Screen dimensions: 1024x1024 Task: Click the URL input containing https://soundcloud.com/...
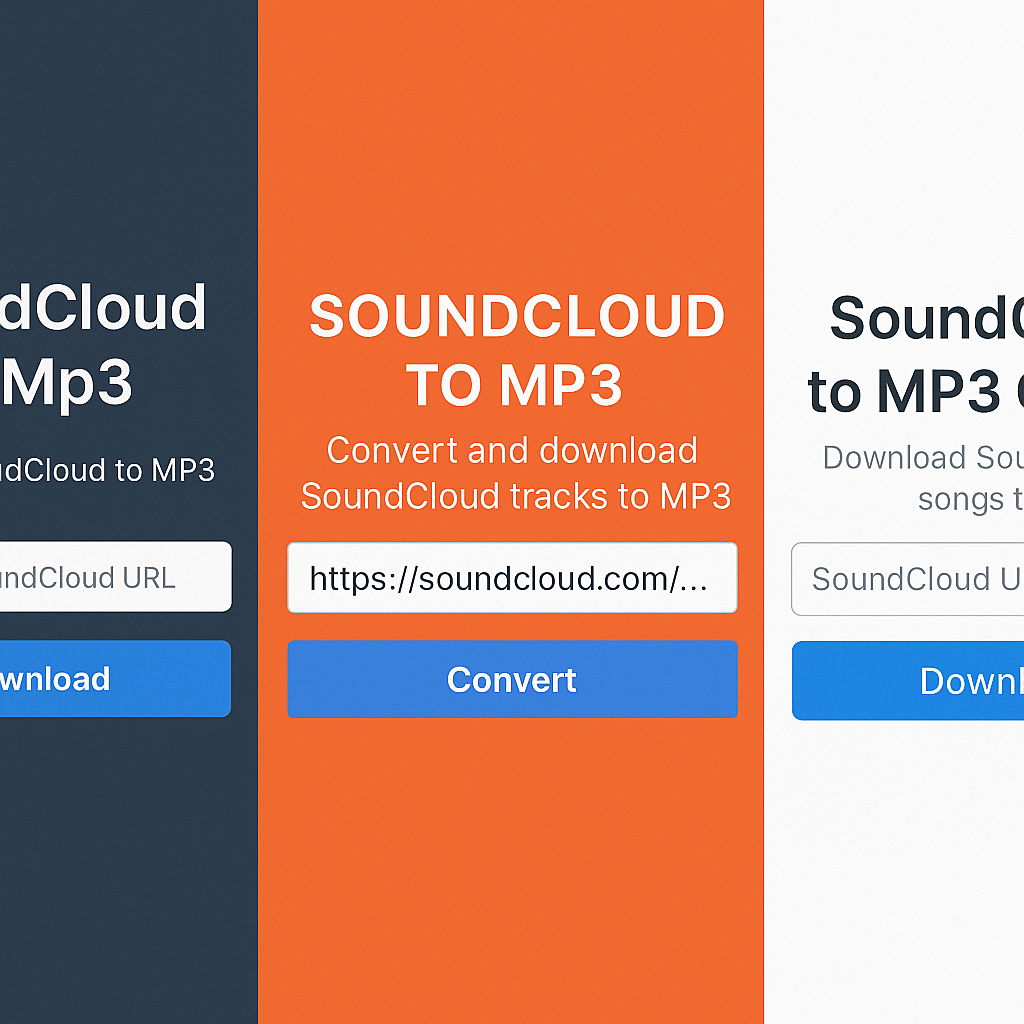point(512,578)
